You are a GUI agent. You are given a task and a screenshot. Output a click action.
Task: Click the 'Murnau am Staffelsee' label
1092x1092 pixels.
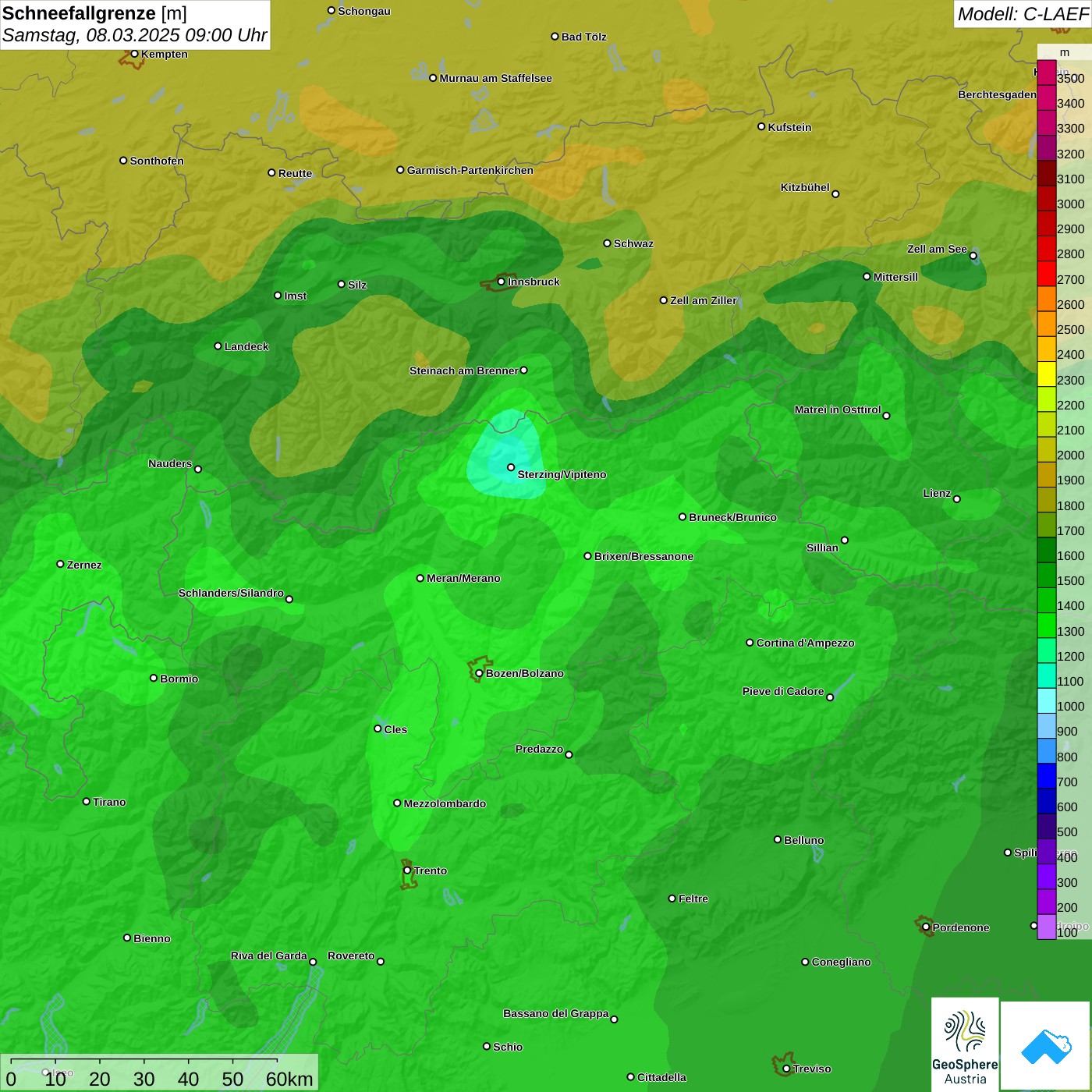click(495, 78)
